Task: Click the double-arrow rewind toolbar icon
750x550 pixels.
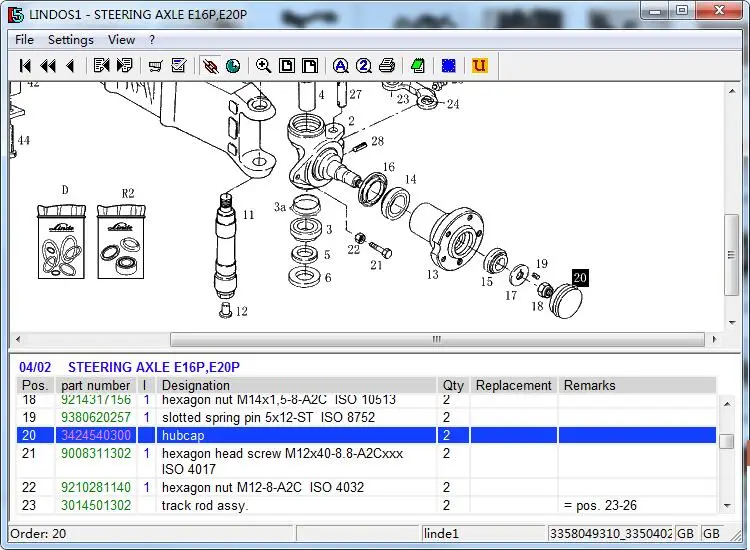Action: (48, 66)
